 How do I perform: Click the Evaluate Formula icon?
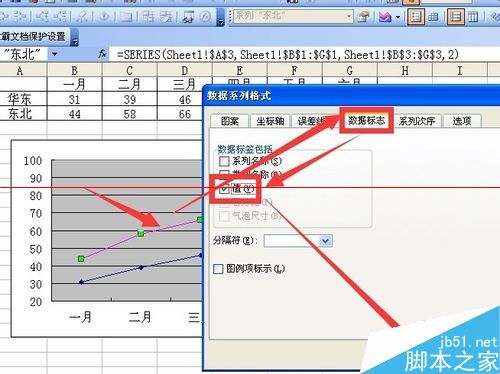206,16
